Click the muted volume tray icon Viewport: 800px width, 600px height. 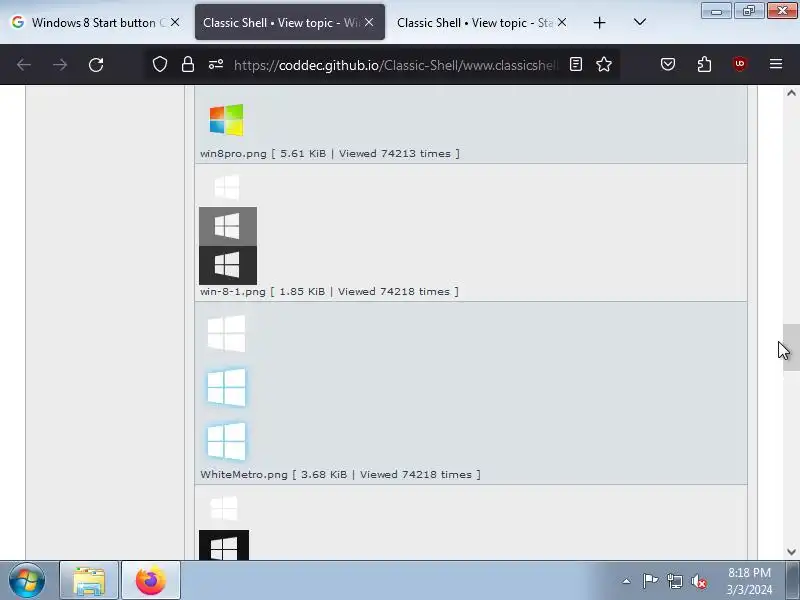[698, 581]
